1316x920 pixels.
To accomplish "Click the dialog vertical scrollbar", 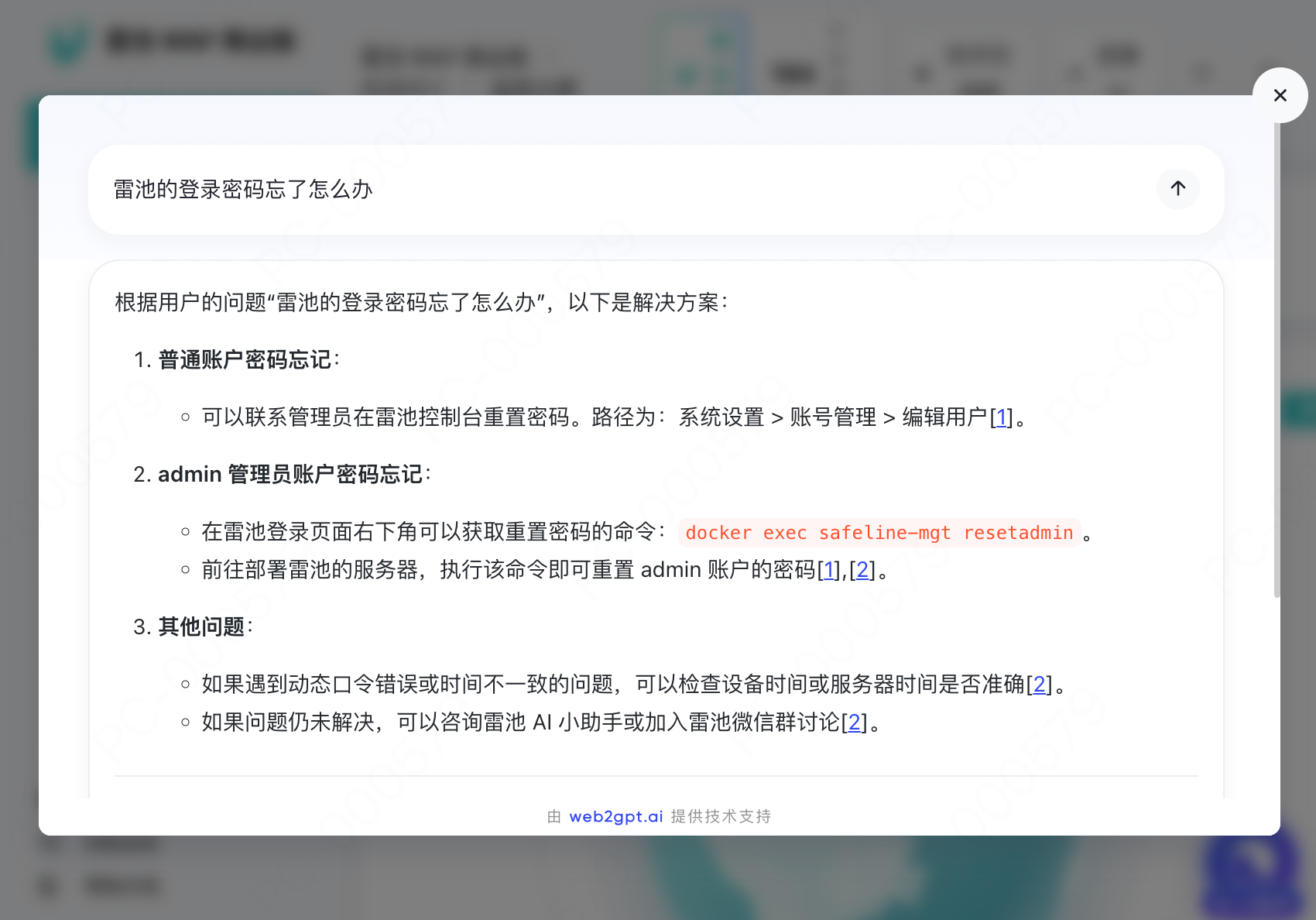I will 1277,360.
